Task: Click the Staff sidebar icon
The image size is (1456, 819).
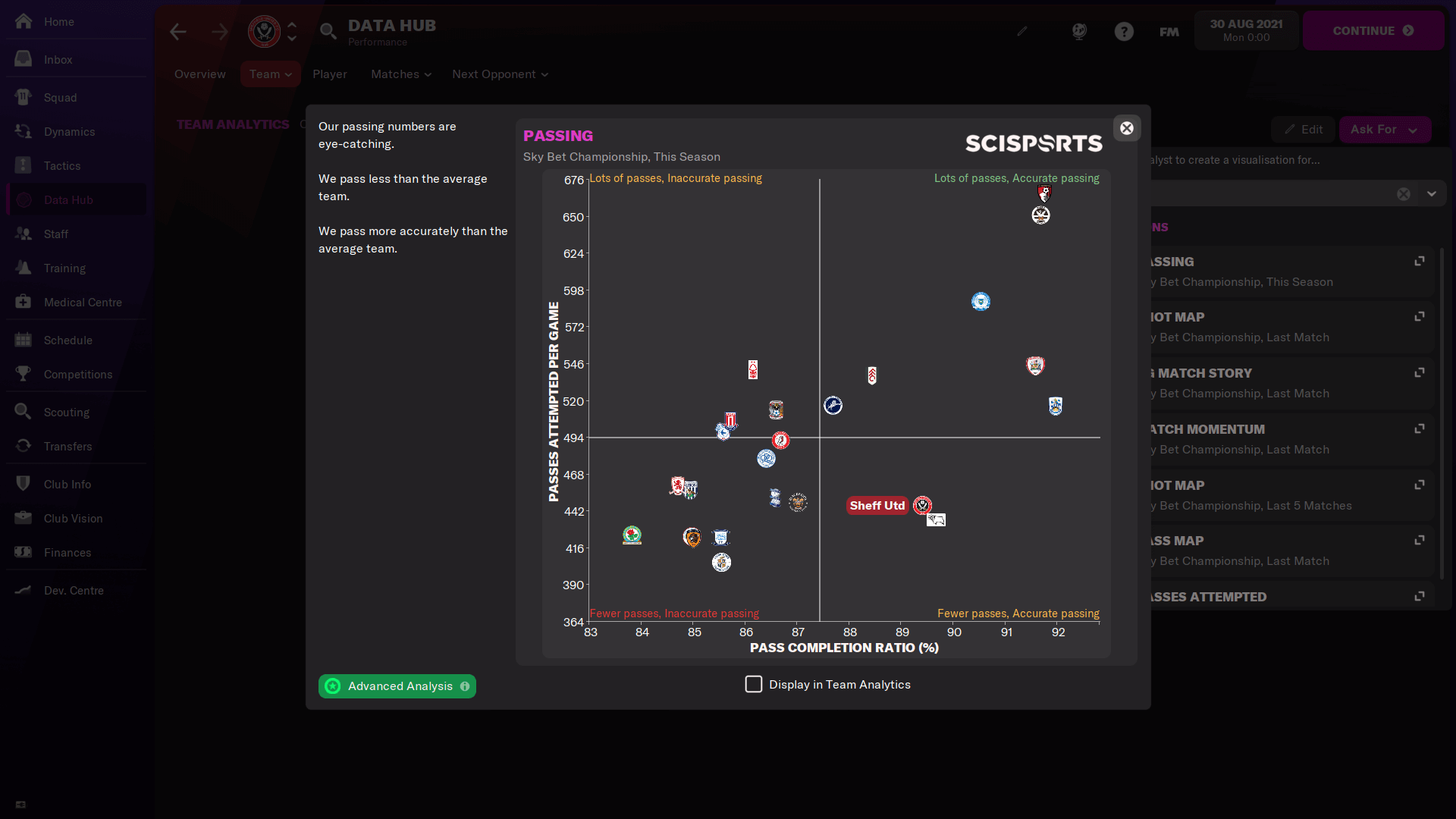Action: coord(24,234)
